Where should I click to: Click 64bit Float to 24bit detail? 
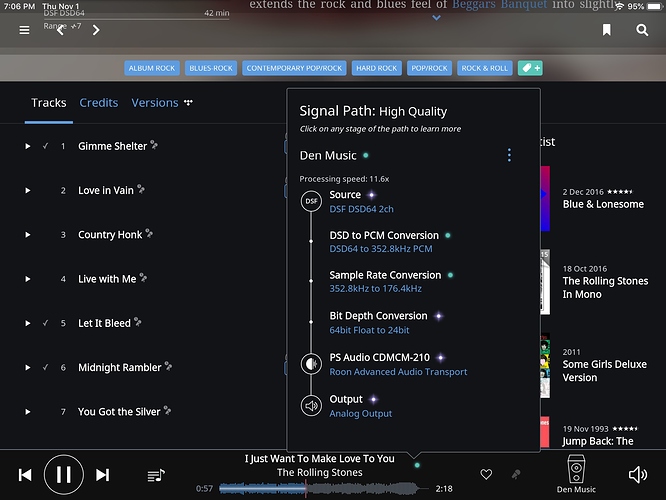pos(369,330)
